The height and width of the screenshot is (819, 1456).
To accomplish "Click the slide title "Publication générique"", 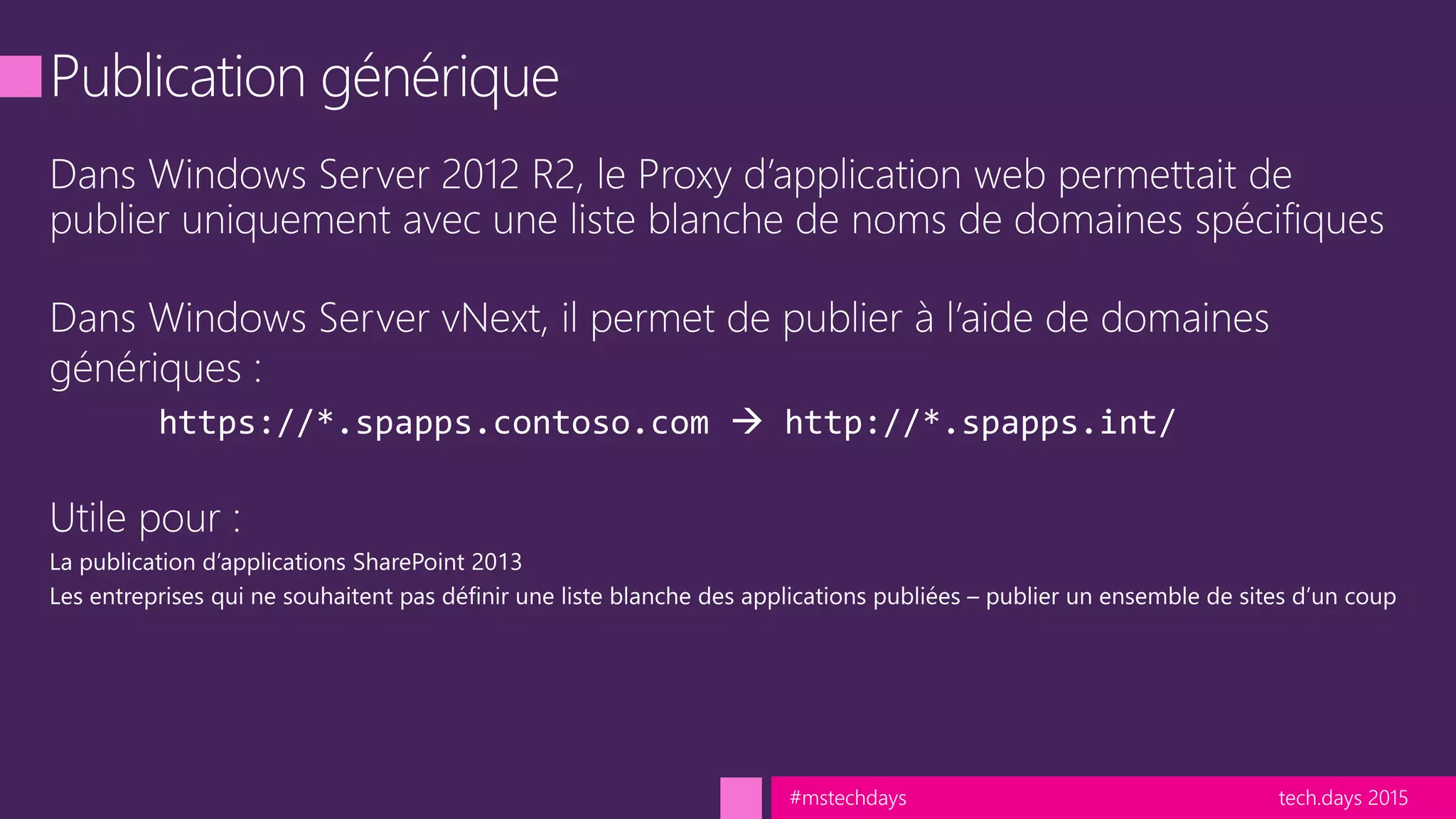I will coord(304,78).
